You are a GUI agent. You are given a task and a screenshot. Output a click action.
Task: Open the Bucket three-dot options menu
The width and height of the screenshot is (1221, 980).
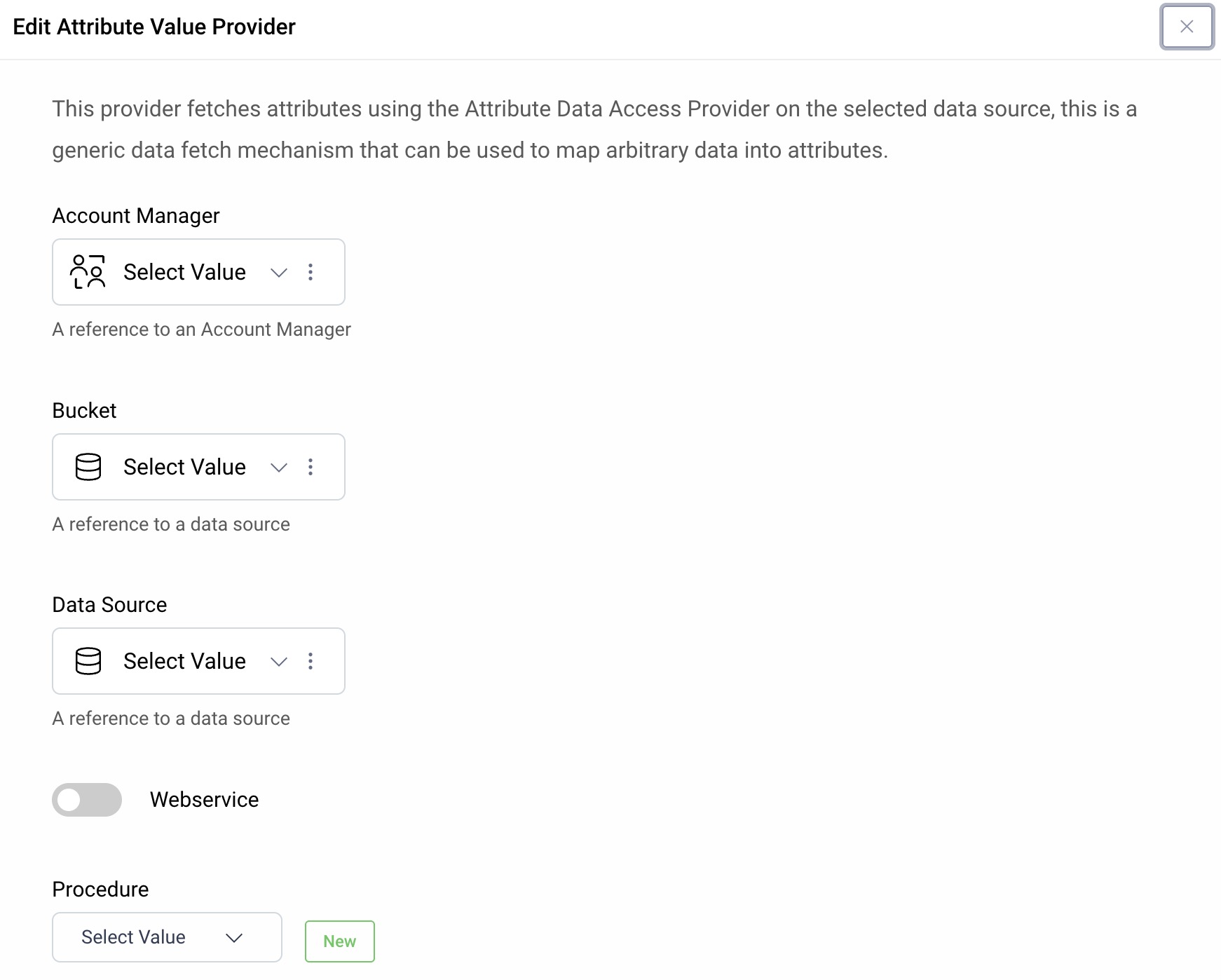(311, 467)
